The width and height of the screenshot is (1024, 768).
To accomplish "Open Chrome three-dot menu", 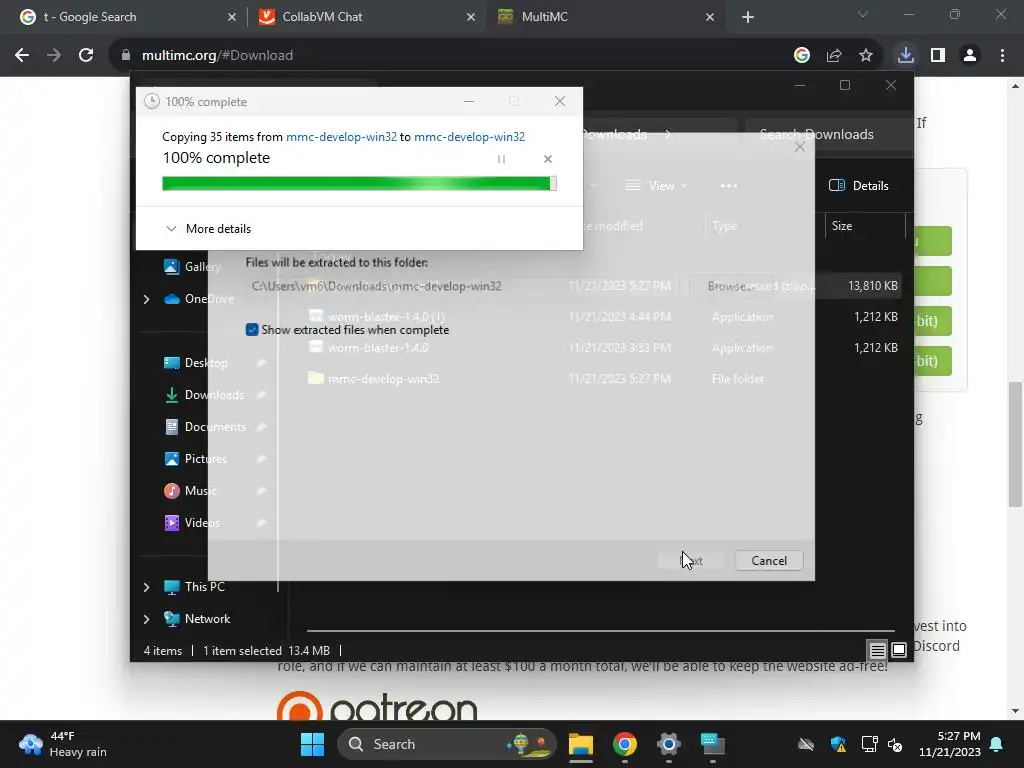I will (1002, 56).
